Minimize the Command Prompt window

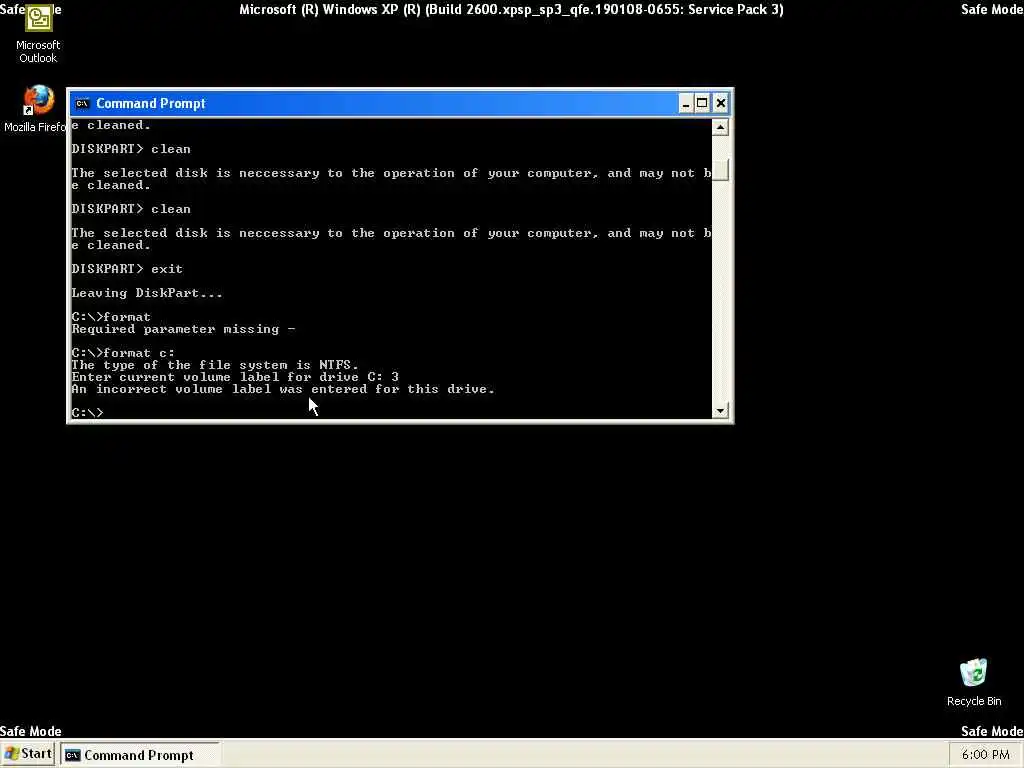pos(686,103)
